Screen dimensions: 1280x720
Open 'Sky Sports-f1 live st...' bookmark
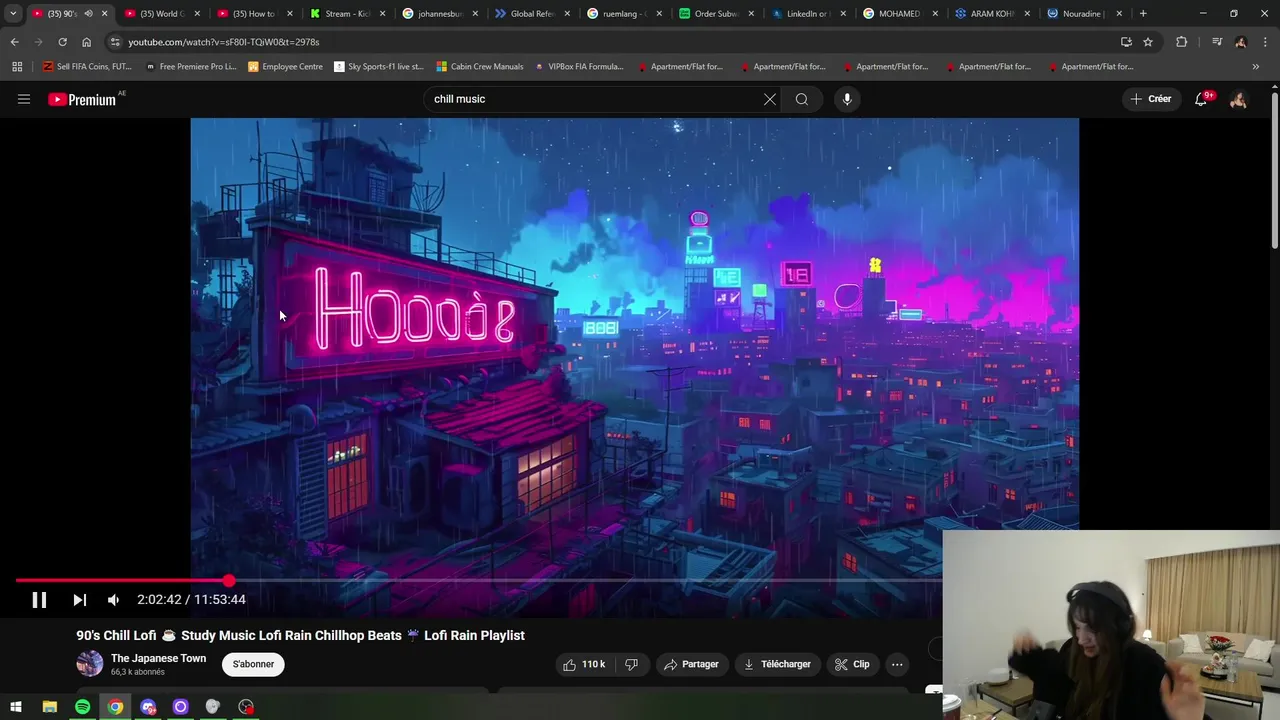point(379,67)
